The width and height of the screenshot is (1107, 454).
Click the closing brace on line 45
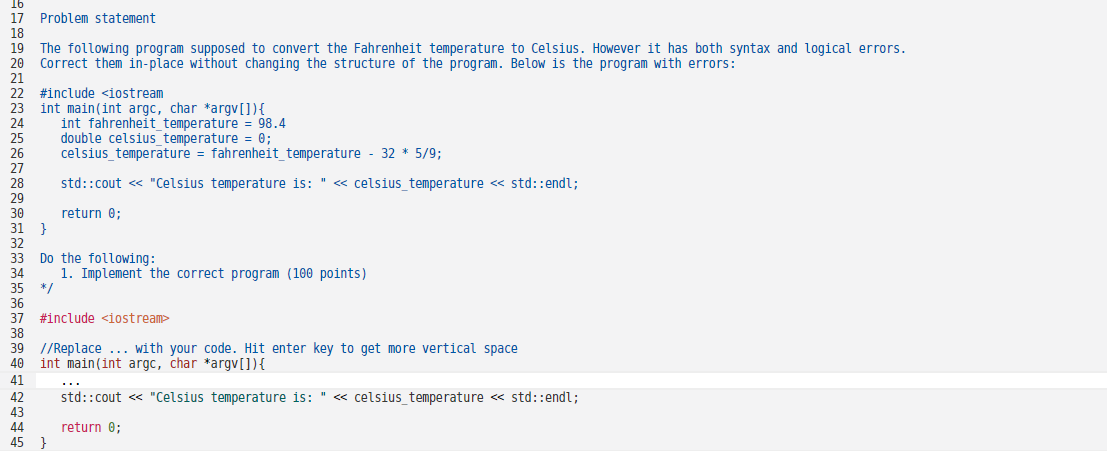tap(43, 442)
